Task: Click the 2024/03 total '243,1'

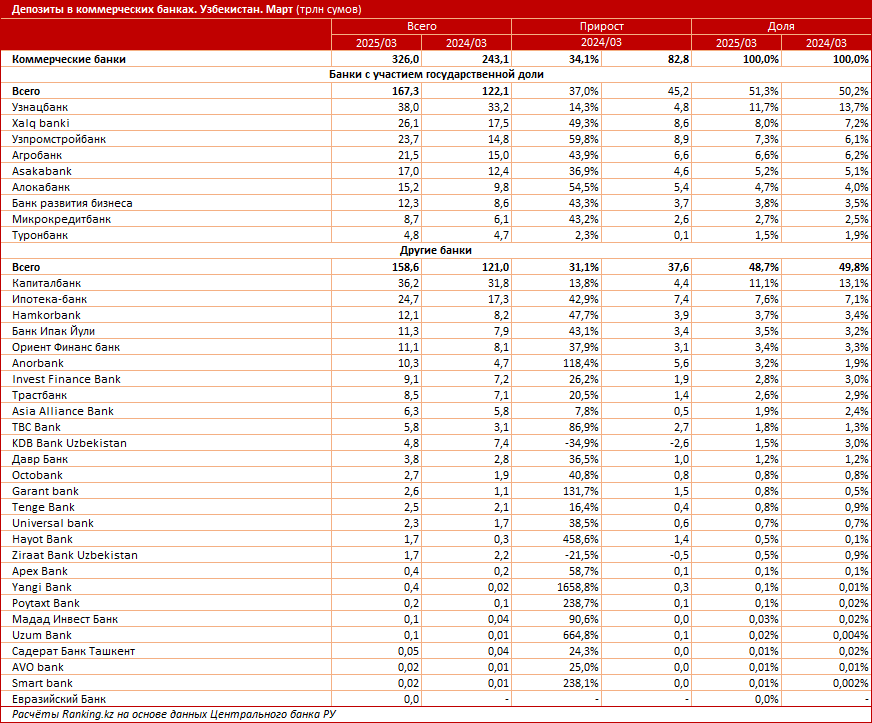Action: (x=495, y=59)
